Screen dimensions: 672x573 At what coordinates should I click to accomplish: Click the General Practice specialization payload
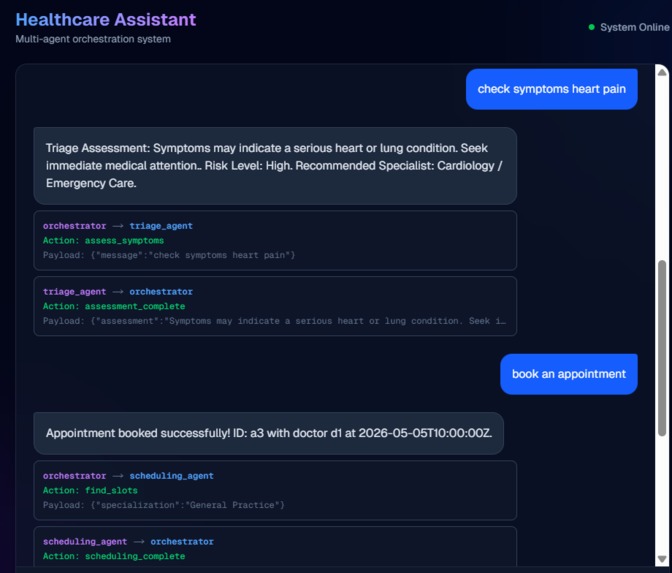click(164, 505)
